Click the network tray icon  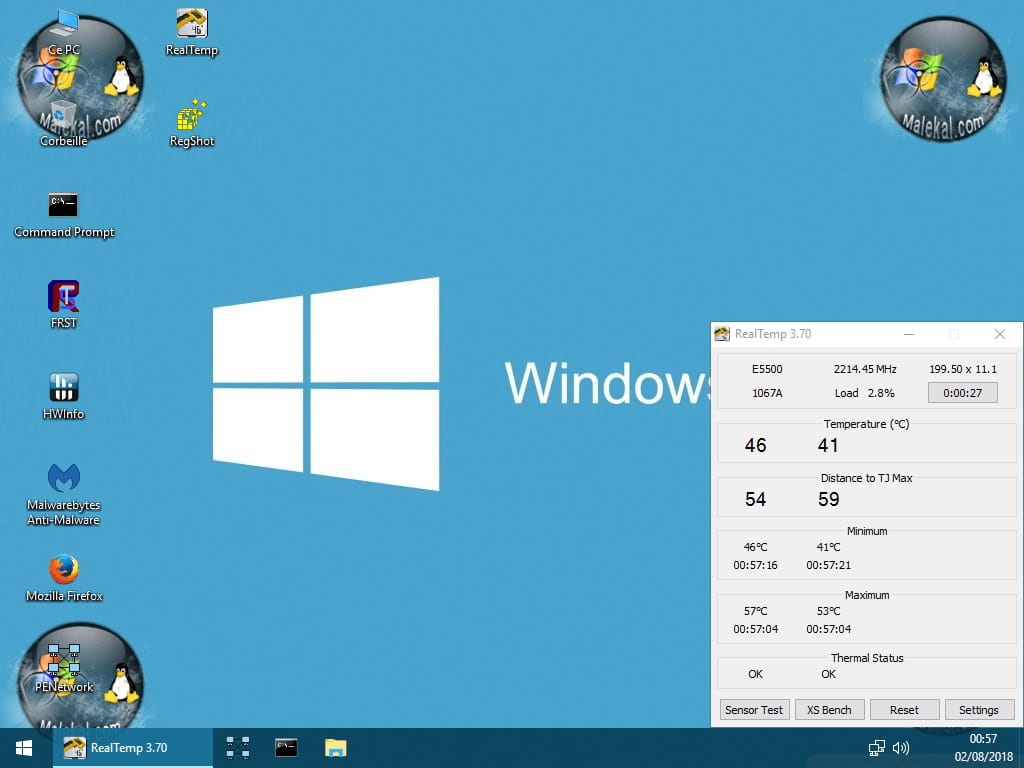tap(876, 748)
